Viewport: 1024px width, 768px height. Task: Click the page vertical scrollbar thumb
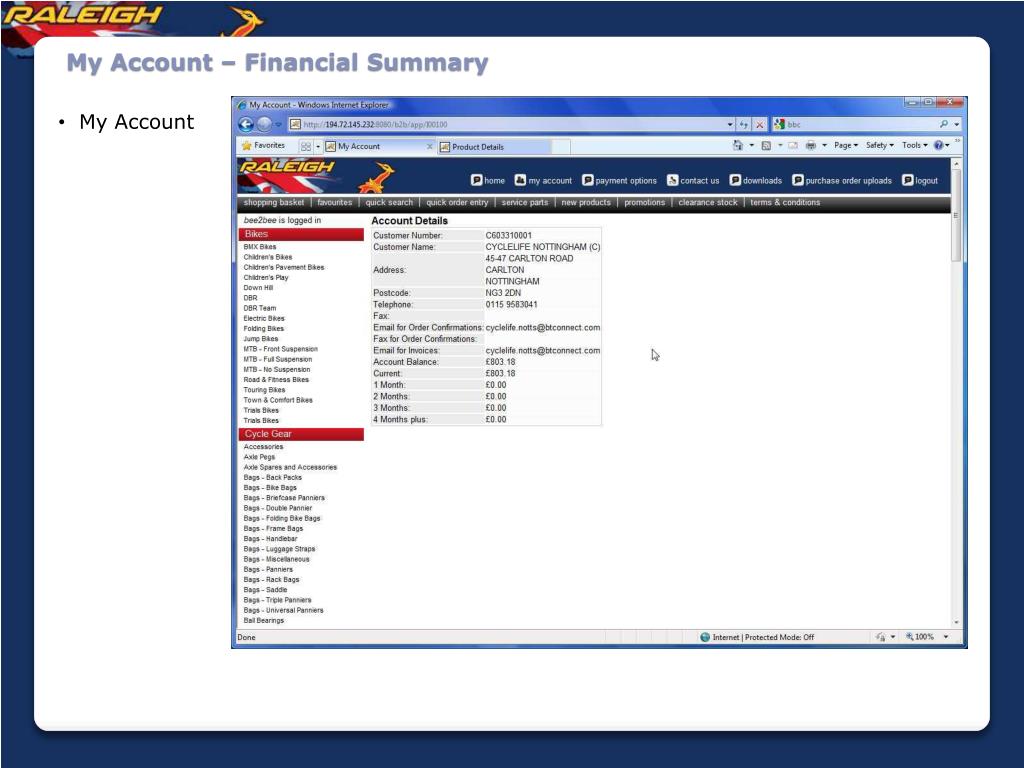point(956,216)
